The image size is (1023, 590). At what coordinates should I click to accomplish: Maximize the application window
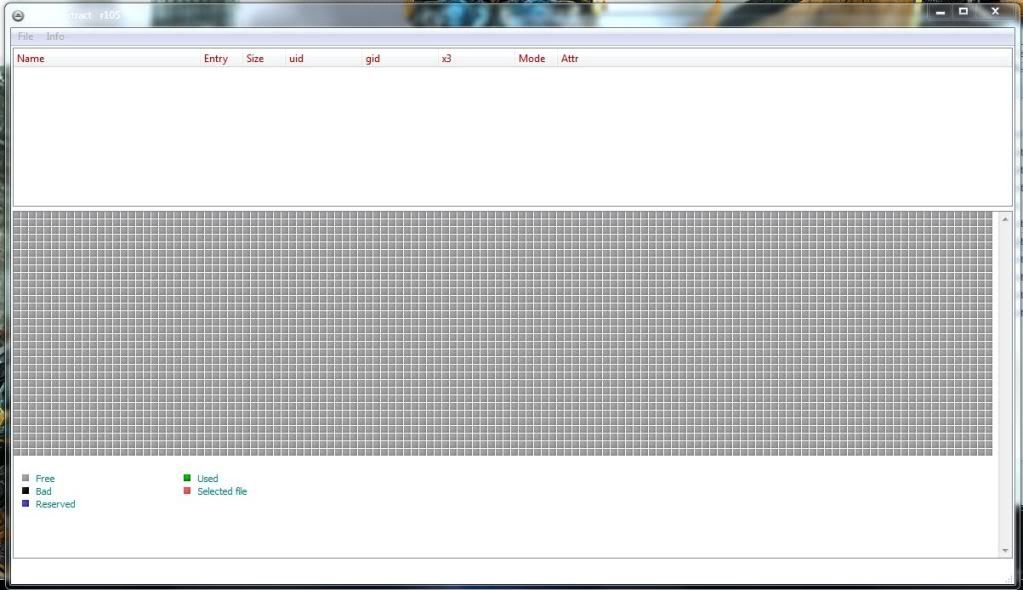(x=963, y=12)
